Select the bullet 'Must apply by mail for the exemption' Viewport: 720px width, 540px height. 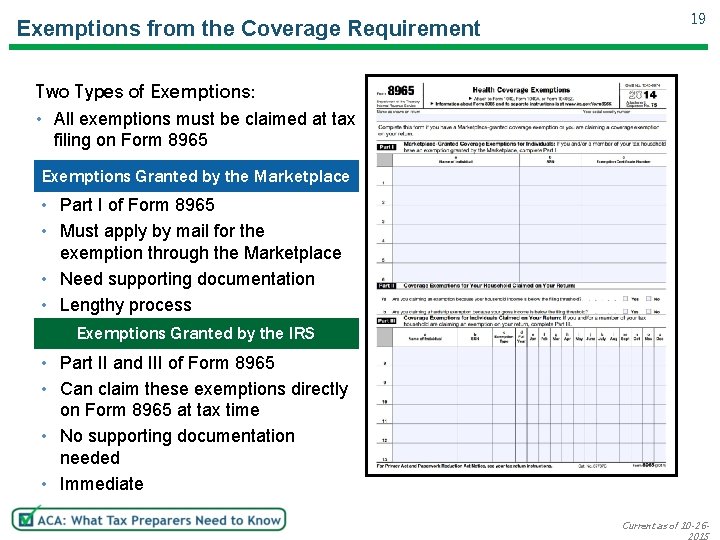coord(201,242)
